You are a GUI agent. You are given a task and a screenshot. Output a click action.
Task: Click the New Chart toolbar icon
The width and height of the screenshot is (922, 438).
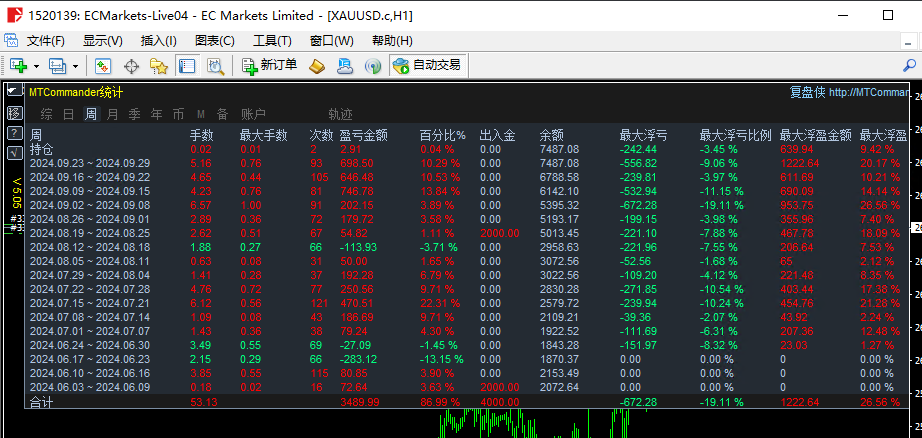click(x=19, y=66)
